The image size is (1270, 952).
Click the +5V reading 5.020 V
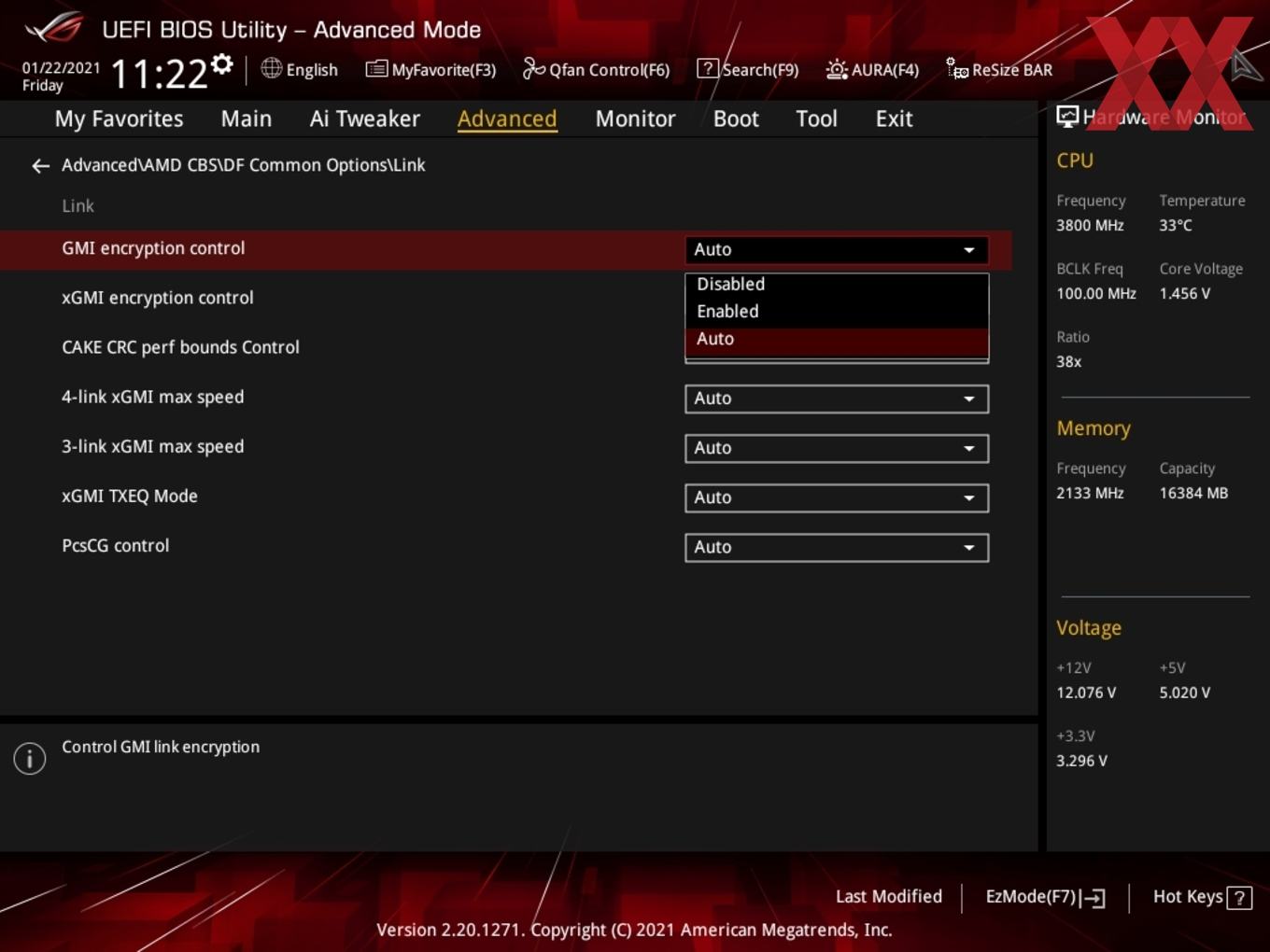(1184, 693)
